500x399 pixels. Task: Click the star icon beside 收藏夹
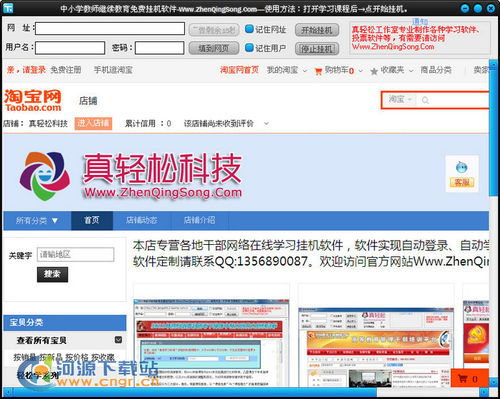pyautogui.click(x=374, y=71)
